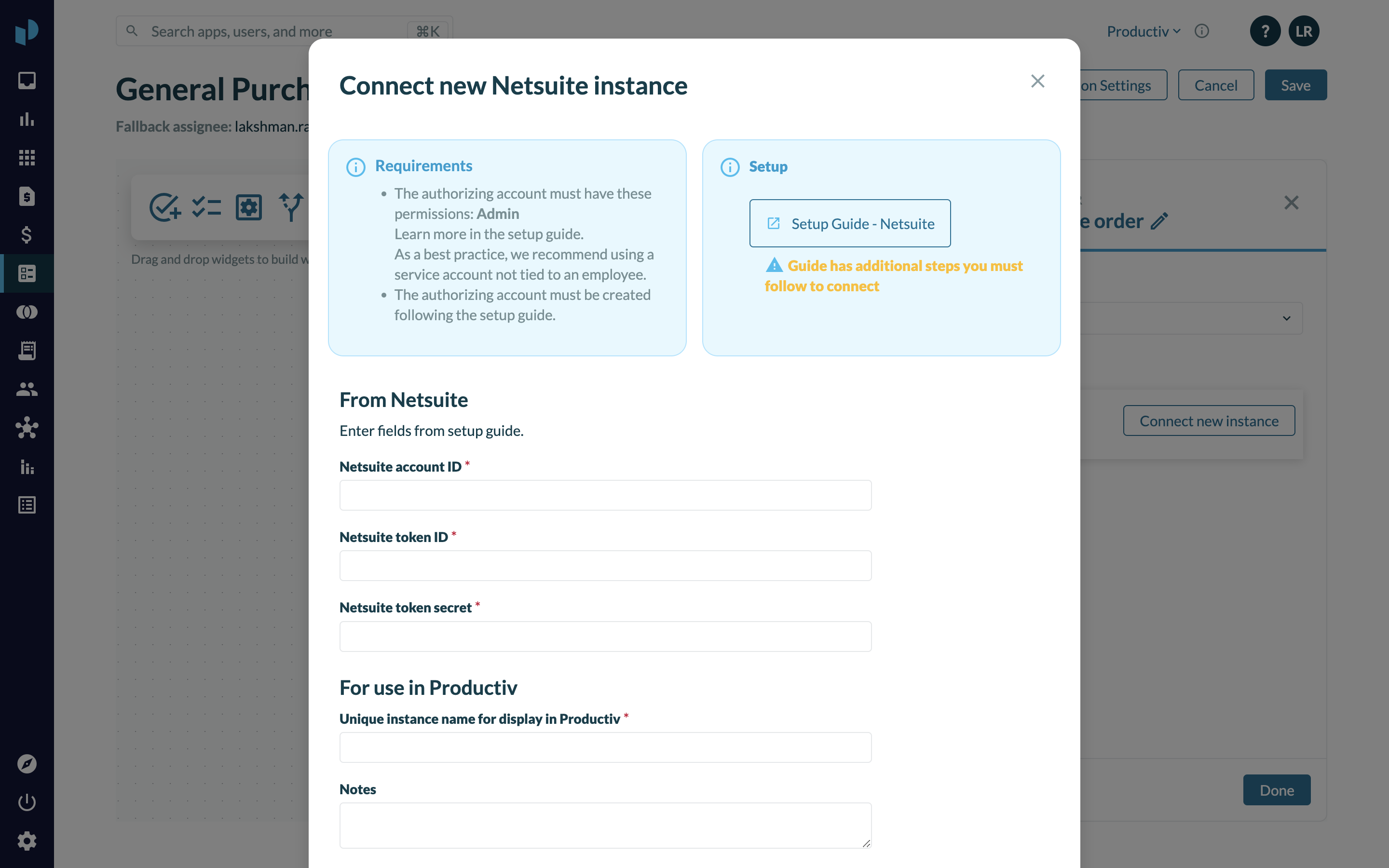Open the apps grid sidebar icon
Image resolution: width=1389 pixels, height=868 pixels.
click(x=27, y=157)
